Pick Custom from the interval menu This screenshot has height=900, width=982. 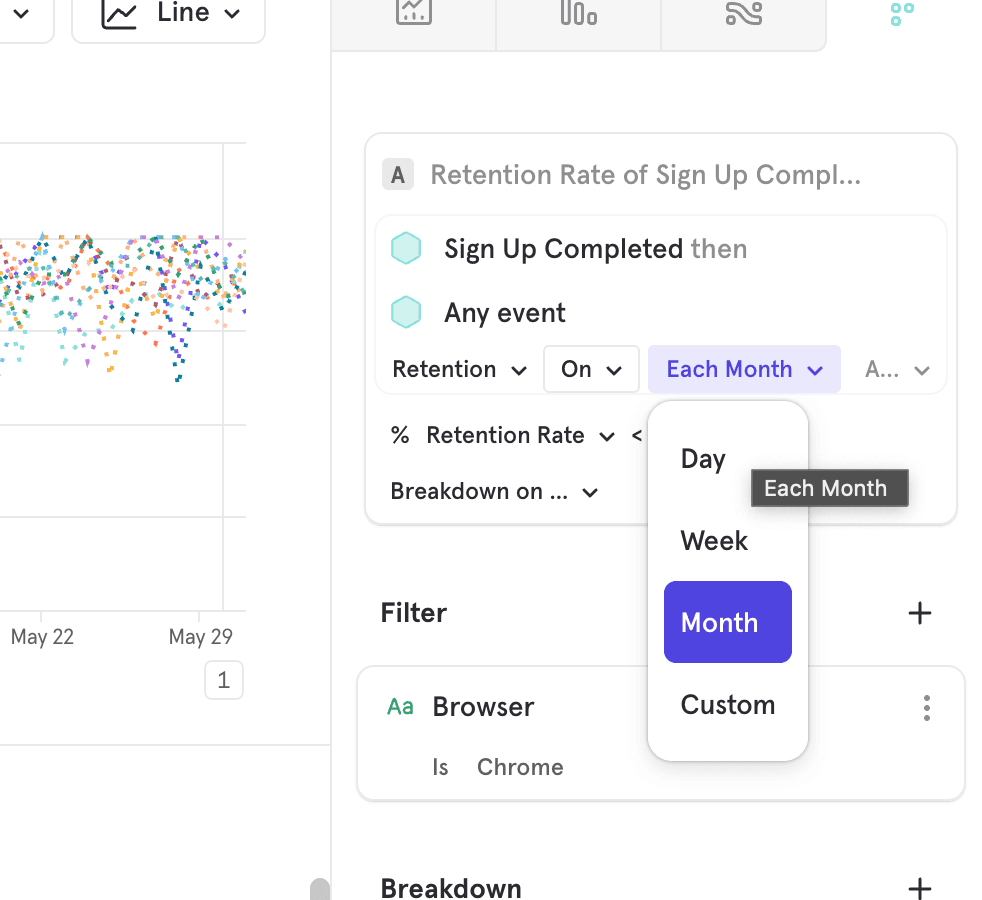[x=727, y=705]
